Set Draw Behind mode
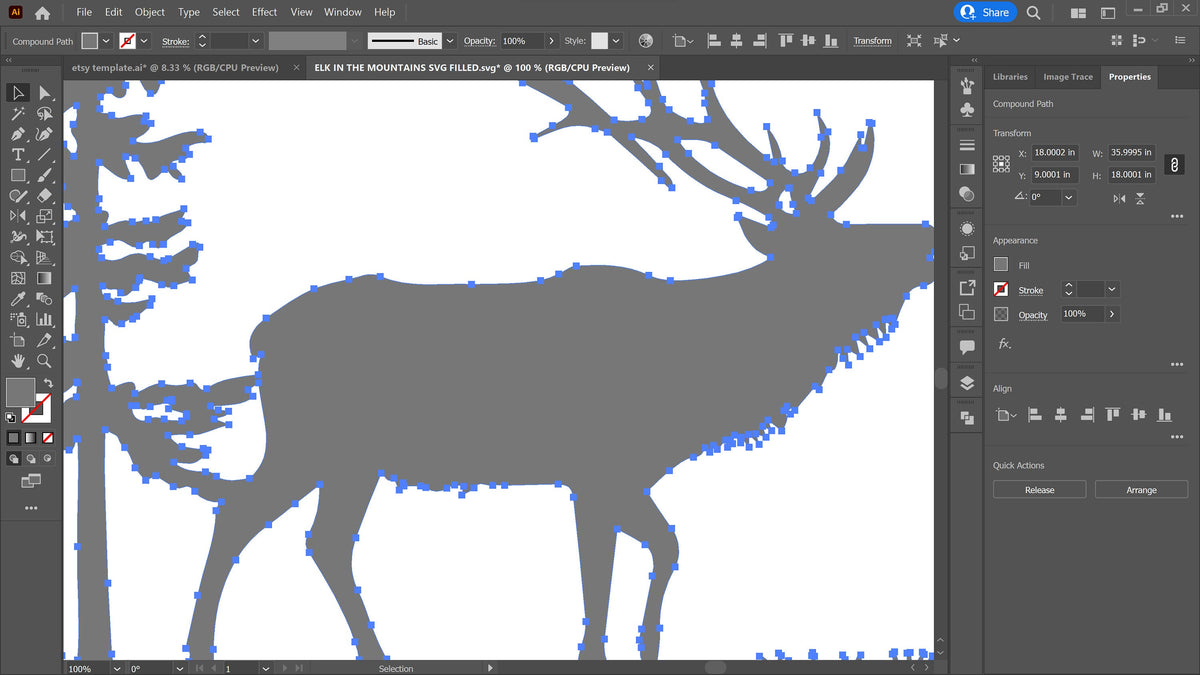This screenshot has height=675, width=1200. 30,459
